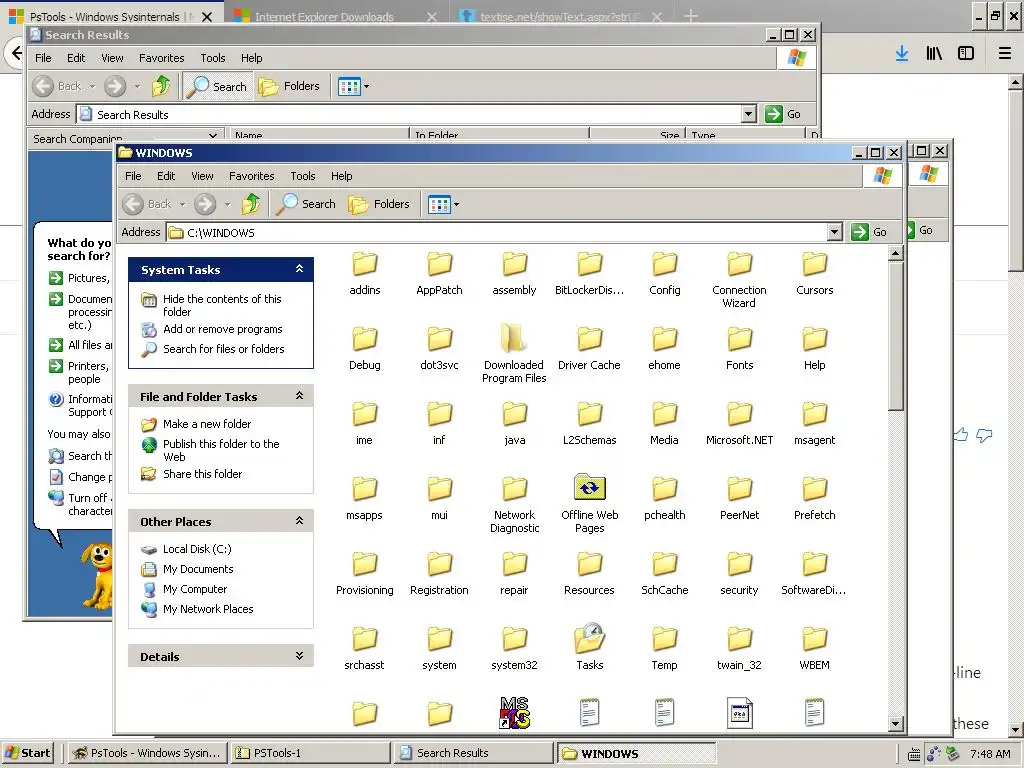Open Views dropdown arrow in WINDOWS toolbar
The height and width of the screenshot is (768, 1024).
click(x=456, y=204)
